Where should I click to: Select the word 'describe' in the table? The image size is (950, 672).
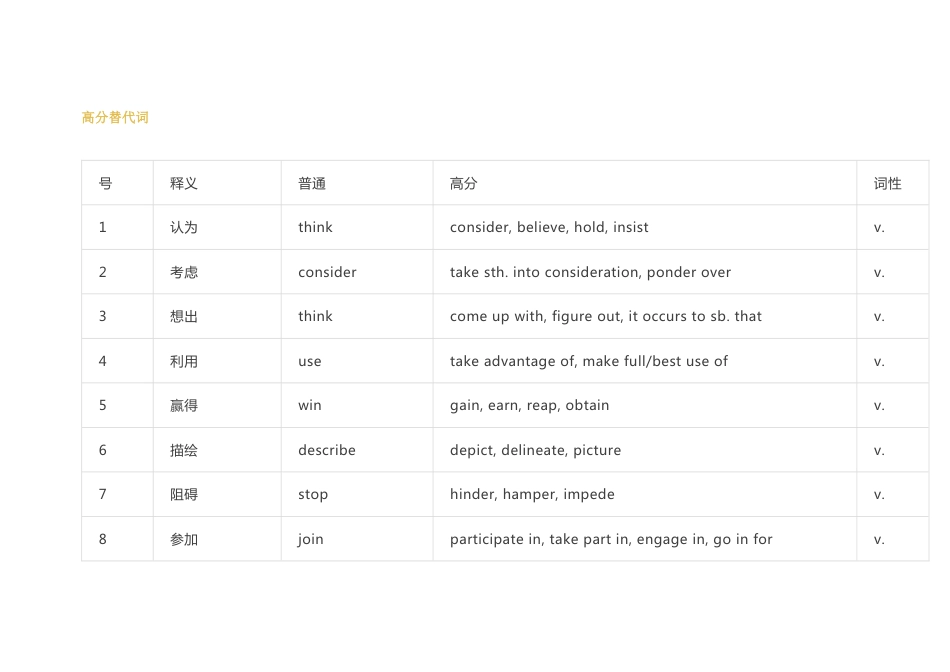point(327,450)
